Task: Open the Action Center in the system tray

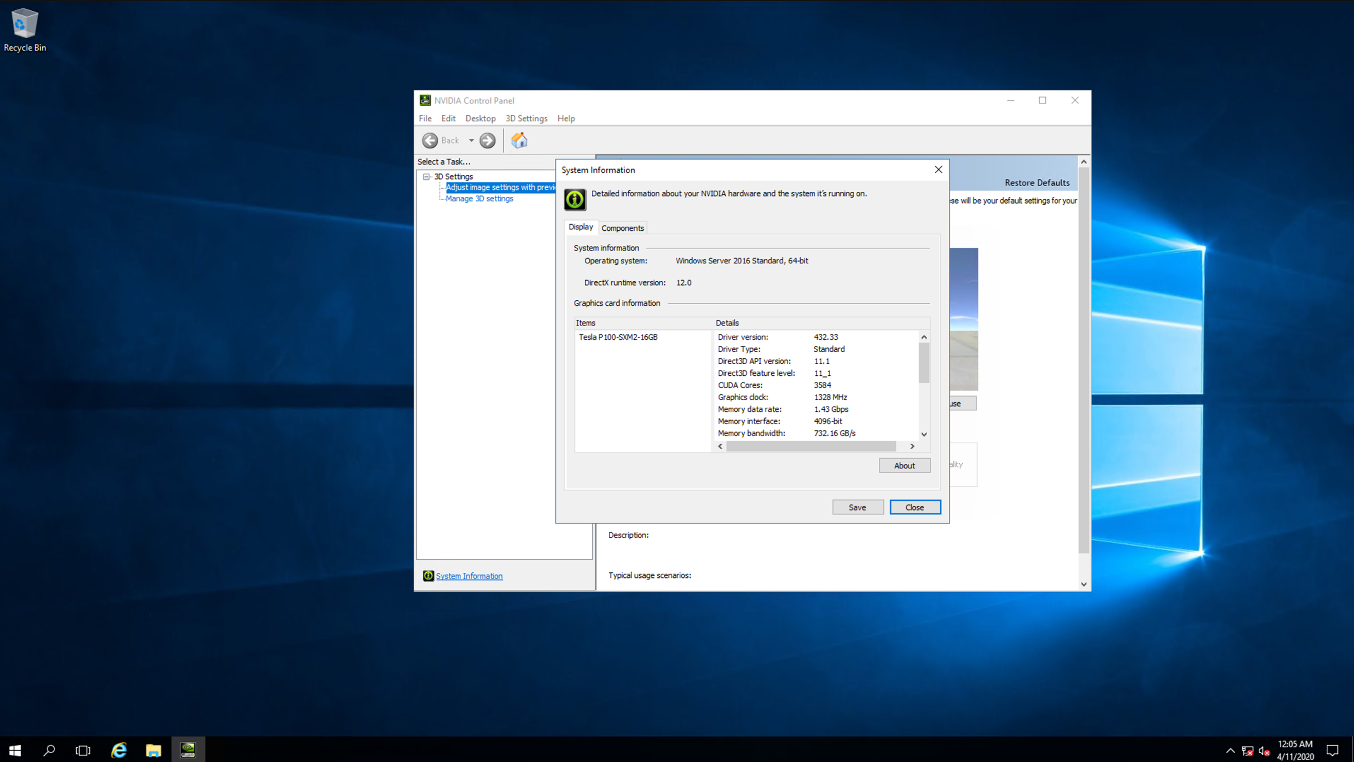Action: pyautogui.click(x=1332, y=749)
